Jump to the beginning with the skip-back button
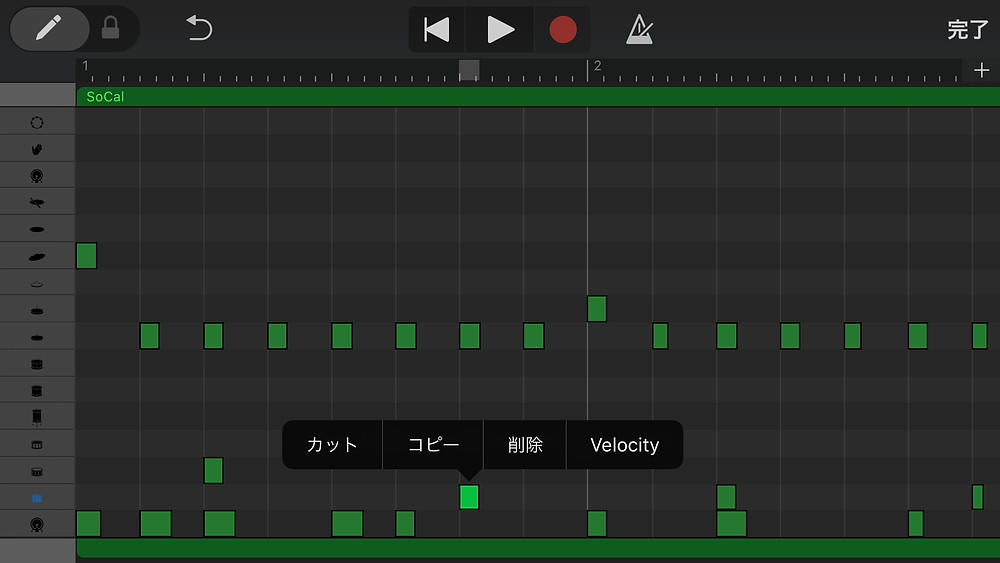Screen dimensions: 1000x563 click(x=437, y=29)
